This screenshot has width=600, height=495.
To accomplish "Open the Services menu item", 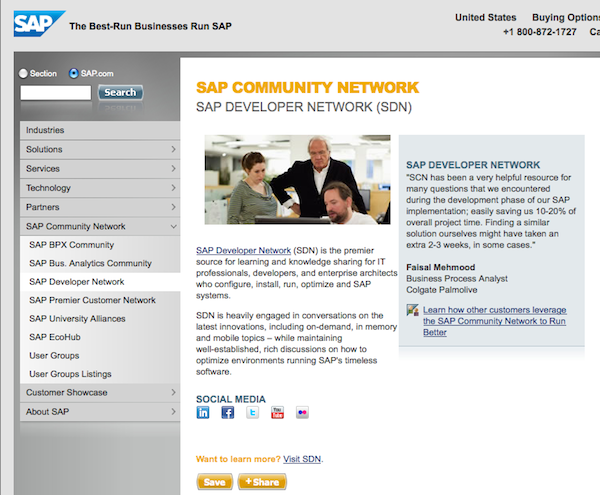I will [100, 168].
